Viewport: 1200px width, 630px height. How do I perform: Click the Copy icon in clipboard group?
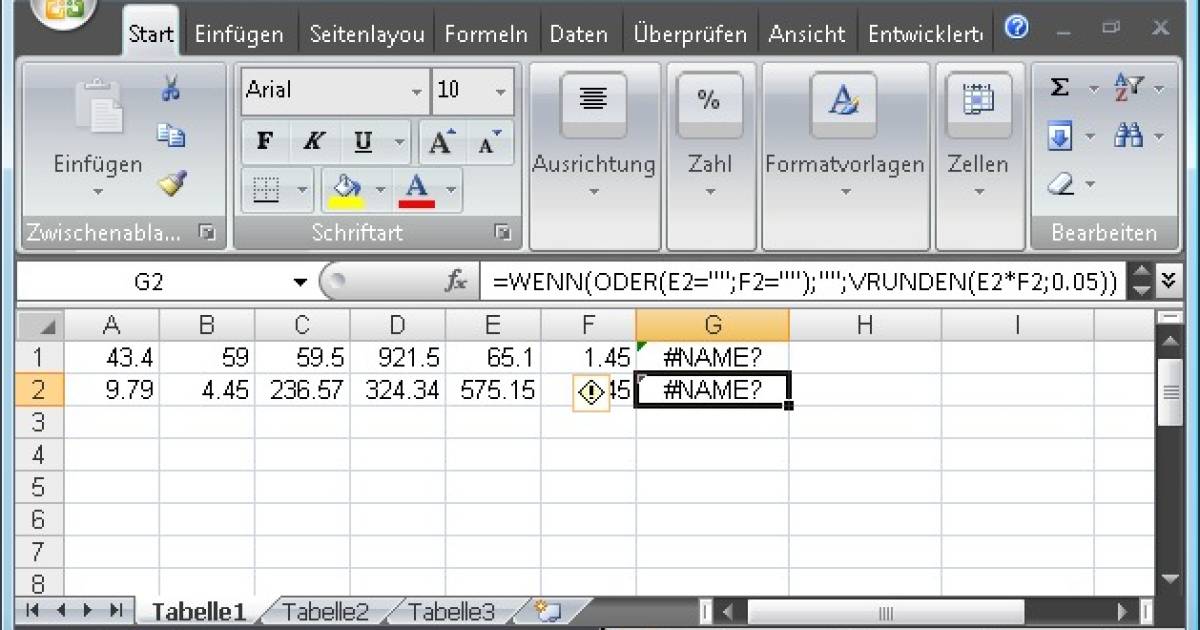[x=171, y=136]
